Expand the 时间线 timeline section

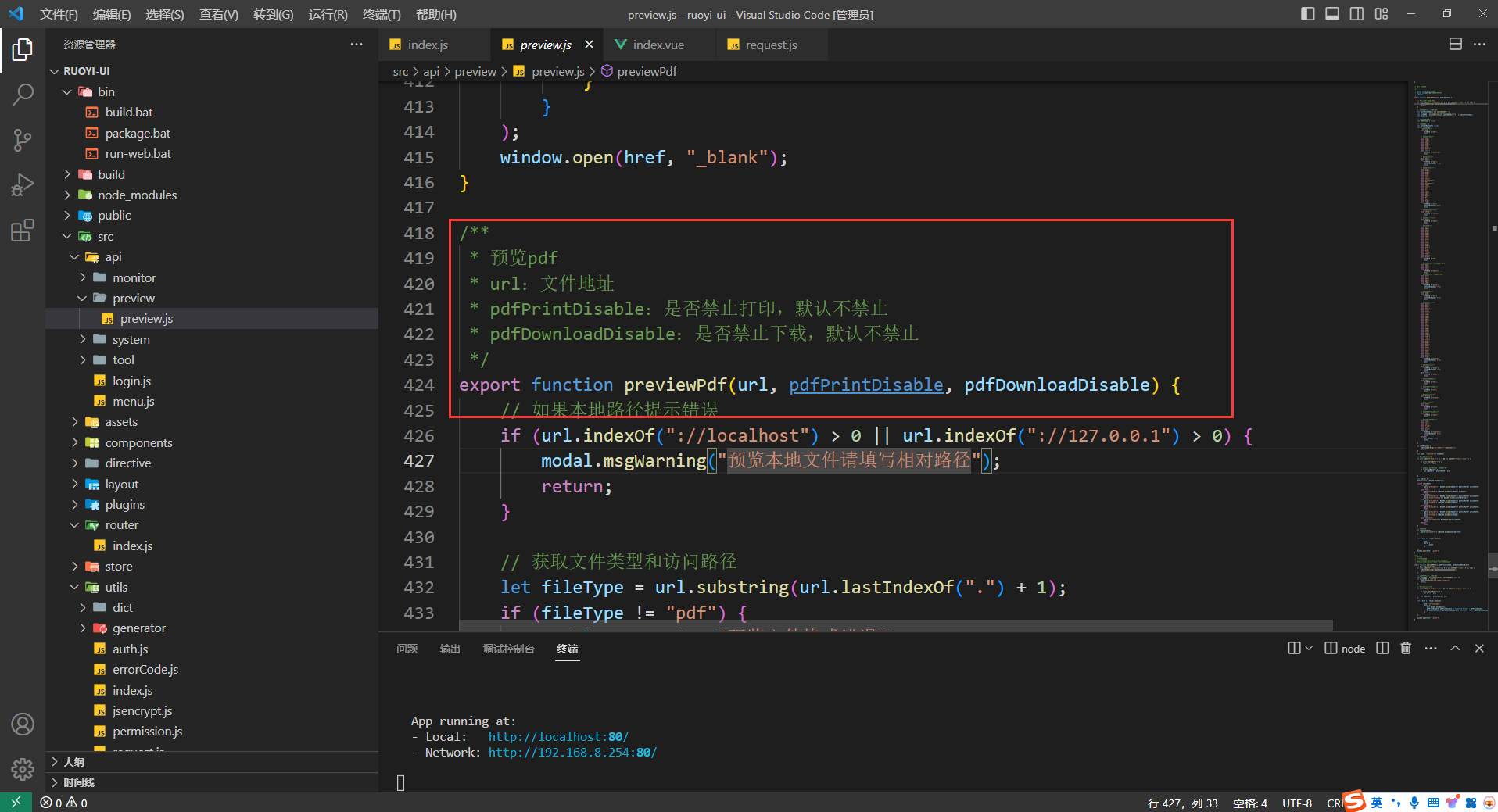pyautogui.click(x=212, y=782)
